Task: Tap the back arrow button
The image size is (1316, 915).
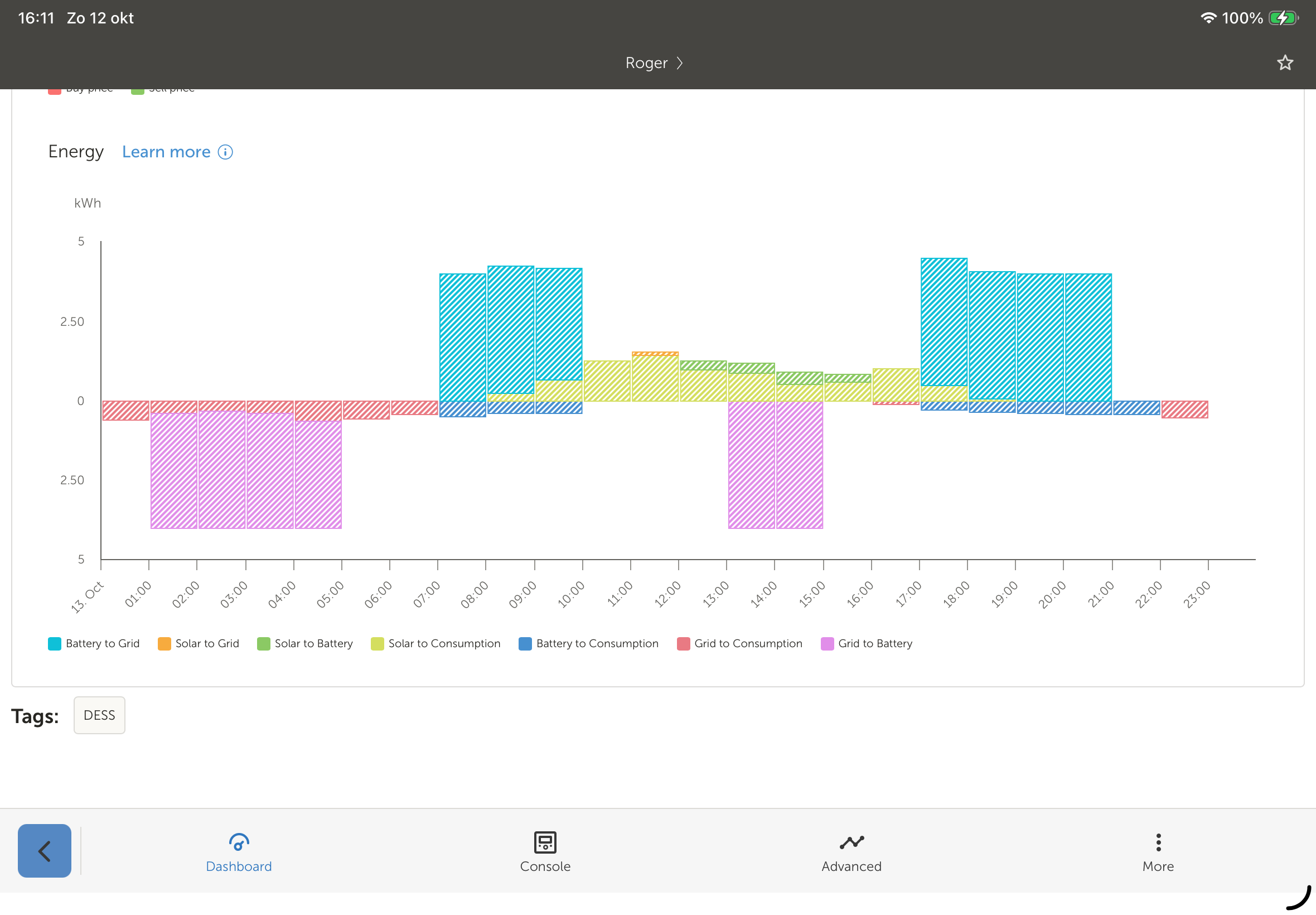Action: pos(45,850)
